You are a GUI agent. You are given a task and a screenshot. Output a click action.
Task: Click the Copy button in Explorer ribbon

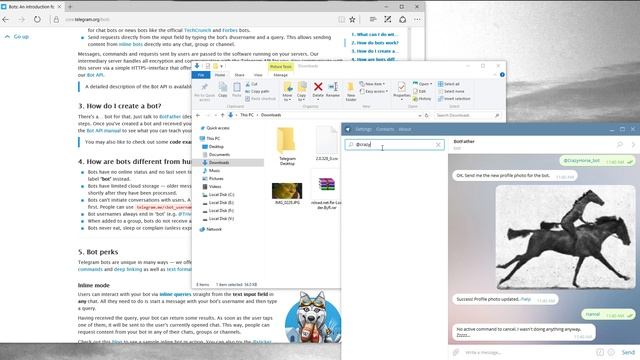point(222,90)
